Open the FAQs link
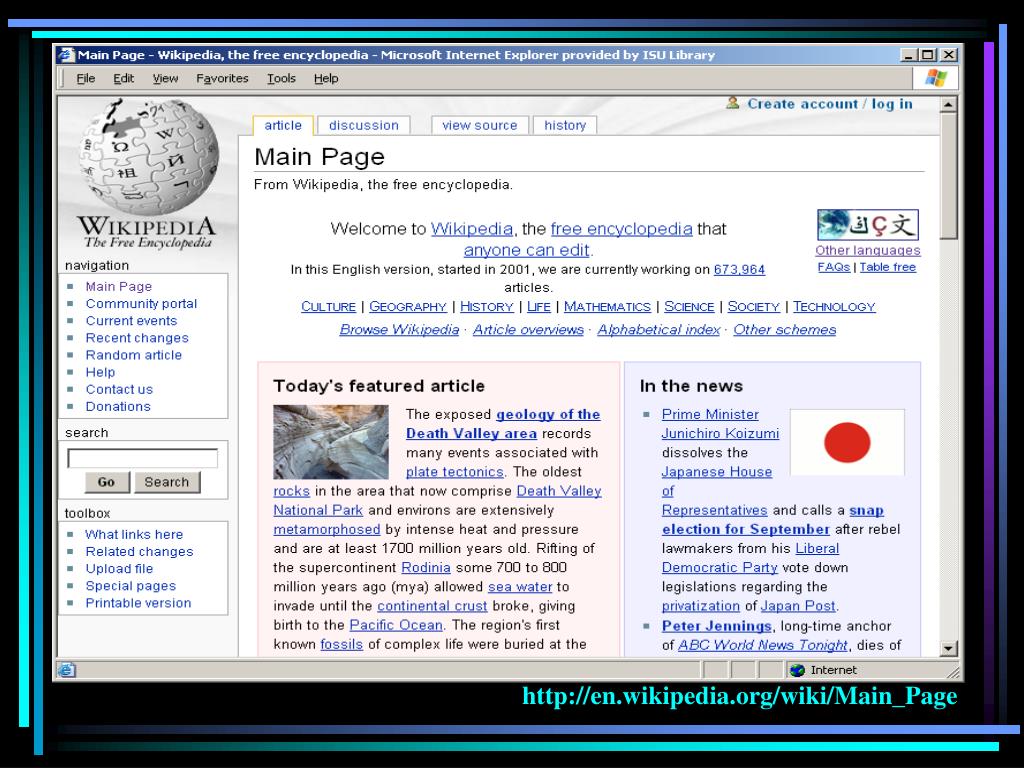This screenshot has width=1024, height=768. click(834, 267)
